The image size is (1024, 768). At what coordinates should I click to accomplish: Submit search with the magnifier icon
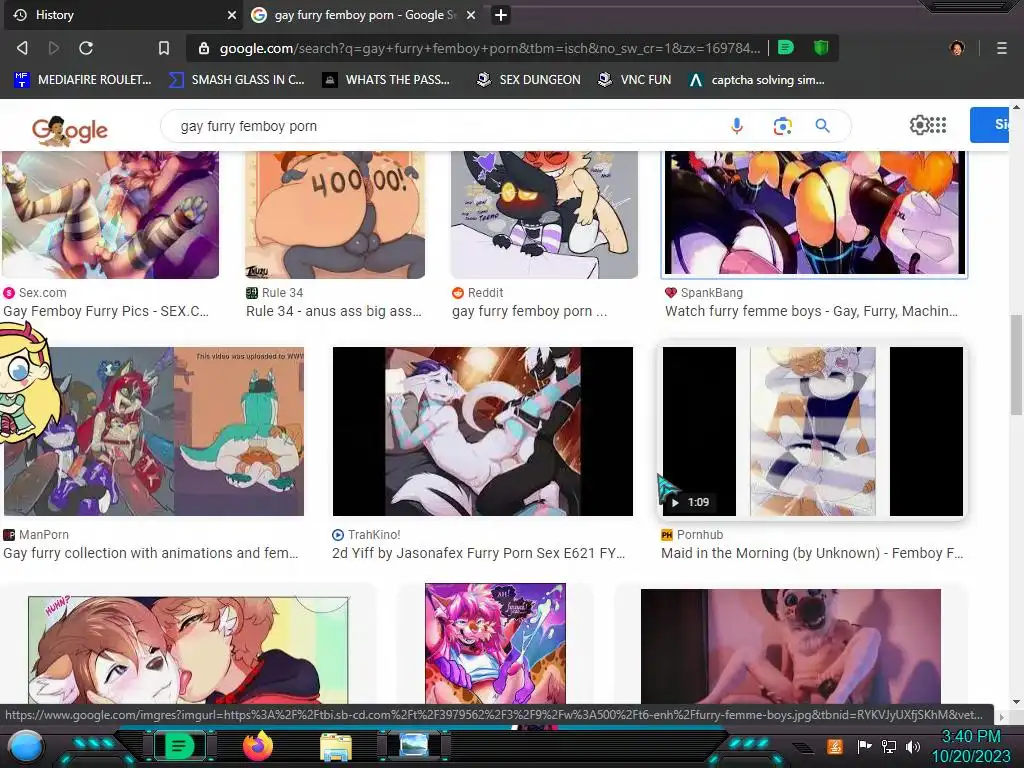[822, 126]
